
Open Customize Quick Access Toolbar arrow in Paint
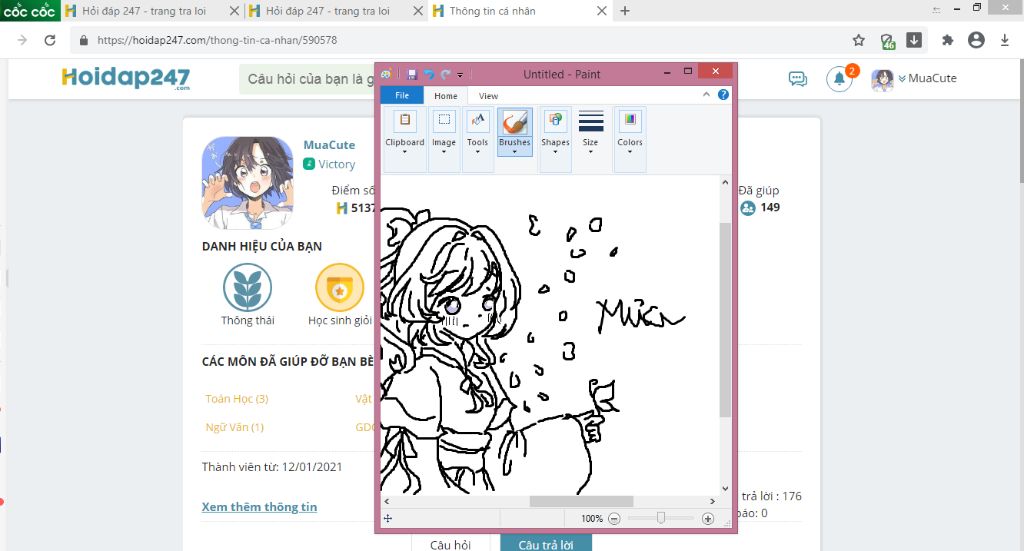tap(460, 75)
